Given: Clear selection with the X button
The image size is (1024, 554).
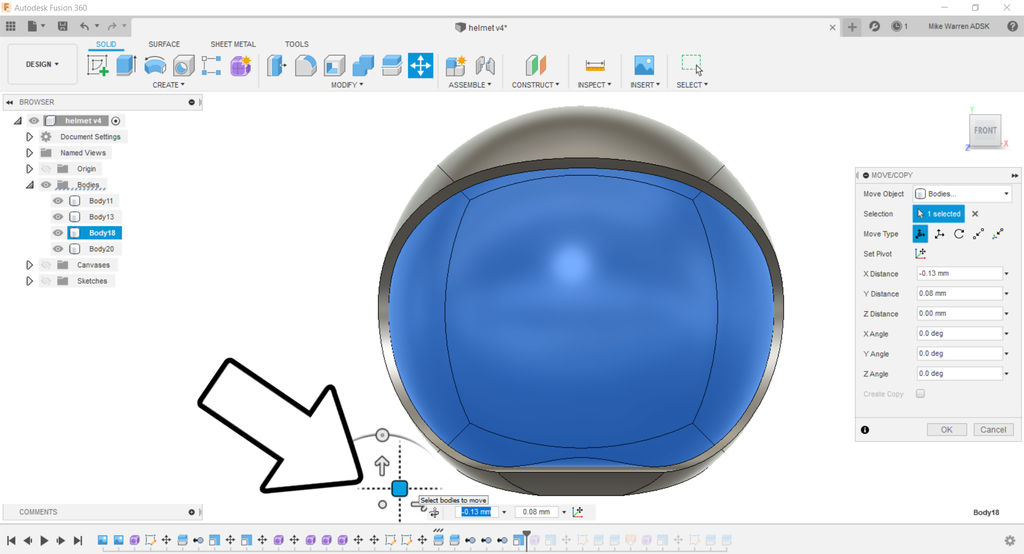Looking at the screenshot, I should click(x=975, y=214).
